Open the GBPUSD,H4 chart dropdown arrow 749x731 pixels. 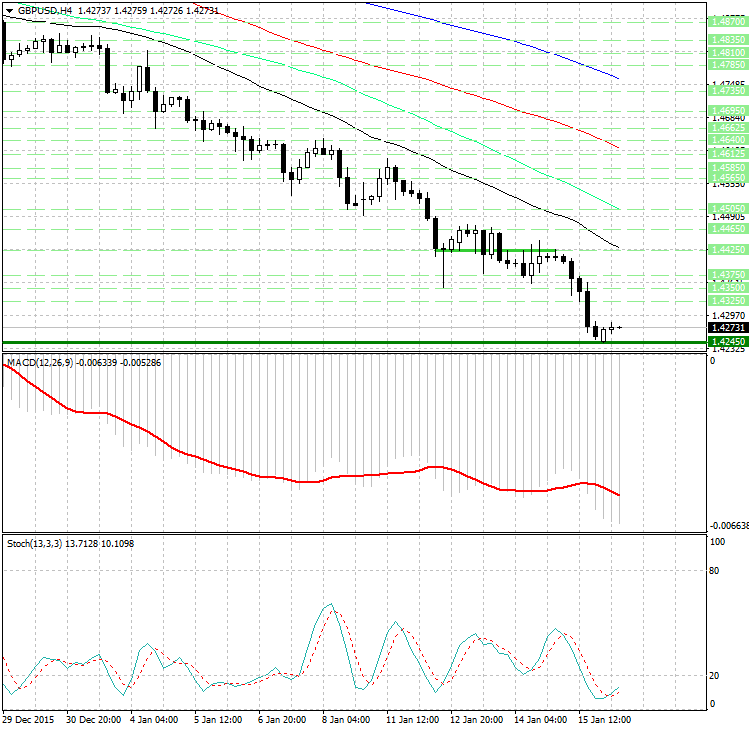click(x=10, y=10)
